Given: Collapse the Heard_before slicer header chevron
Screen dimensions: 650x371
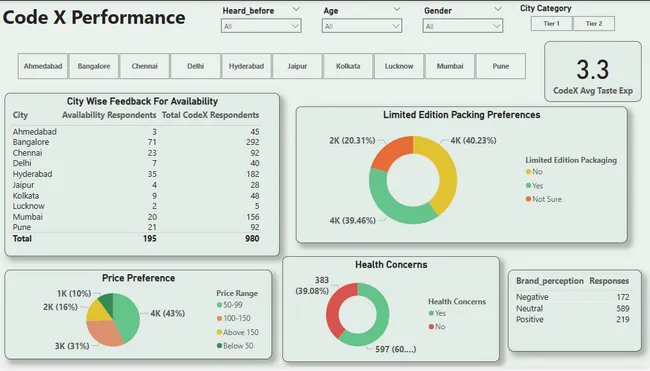Looking at the screenshot, I should coord(296,9).
